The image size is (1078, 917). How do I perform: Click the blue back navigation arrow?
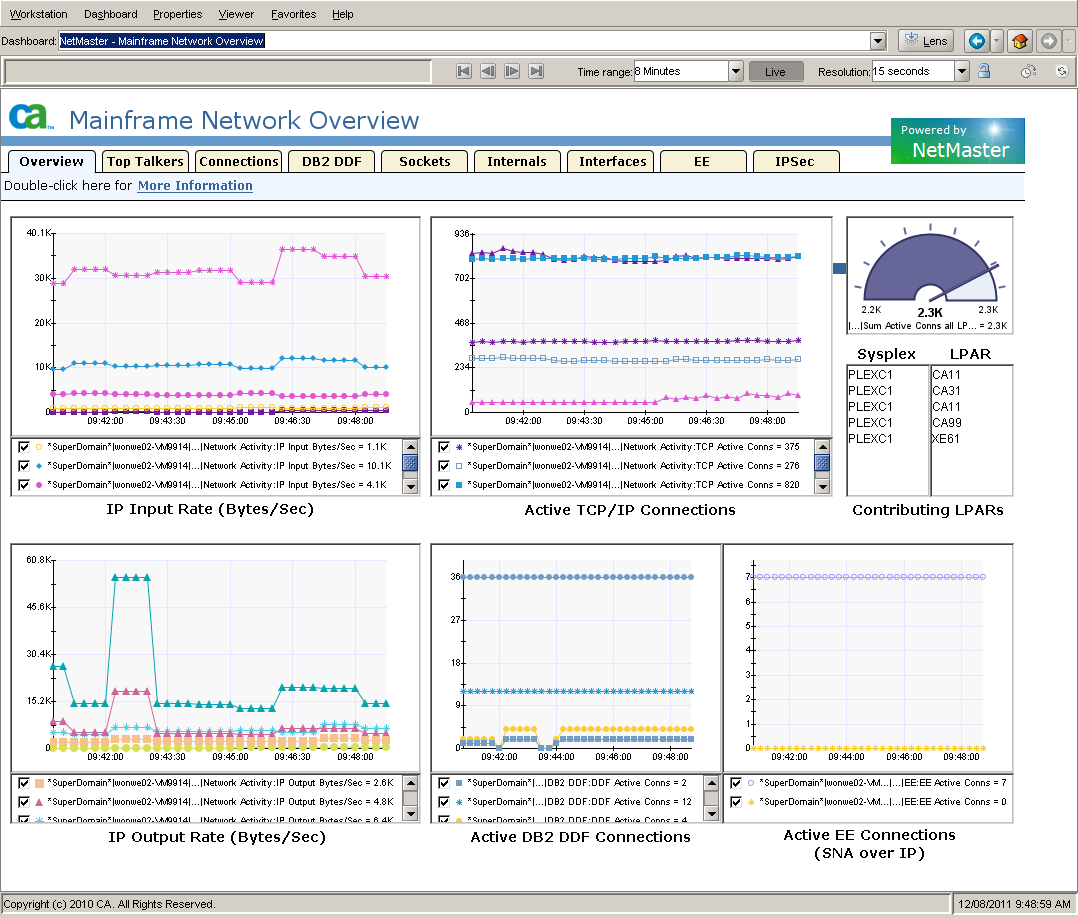[x=976, y=41]
